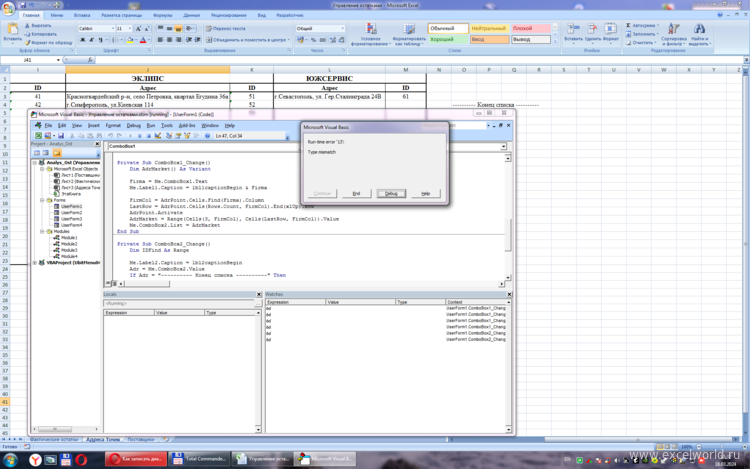Screen dimensions: 750x469
Task: Click the Design Mode icon in VBA toolbar
Action: click(x=157, y=136)
